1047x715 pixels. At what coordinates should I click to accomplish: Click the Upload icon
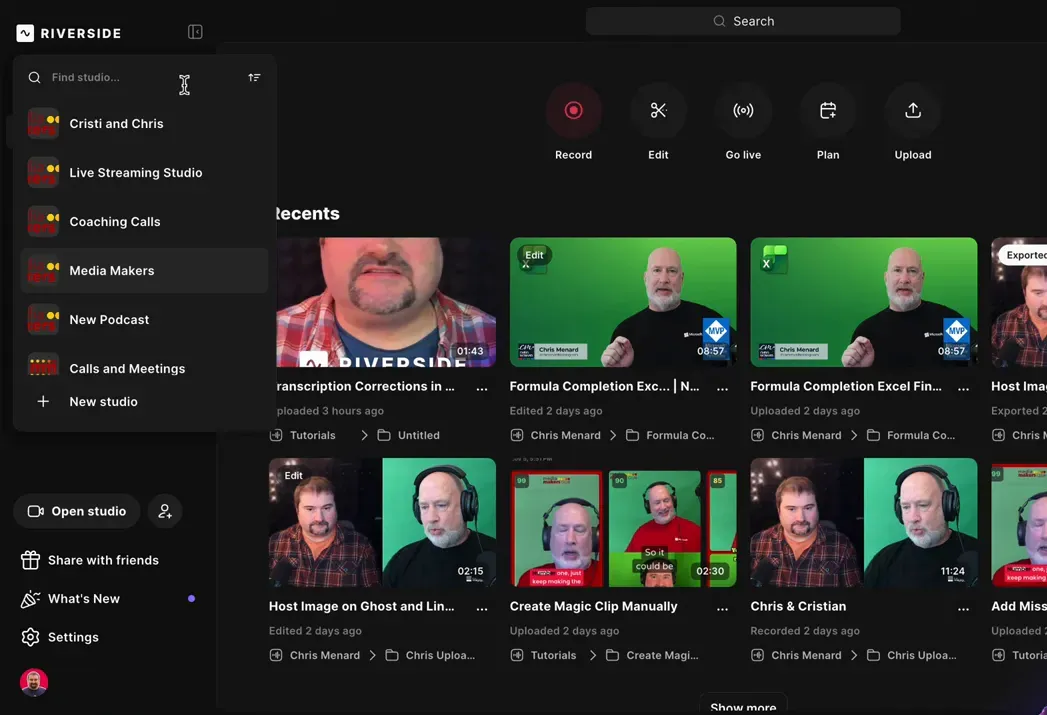(913, 110)
